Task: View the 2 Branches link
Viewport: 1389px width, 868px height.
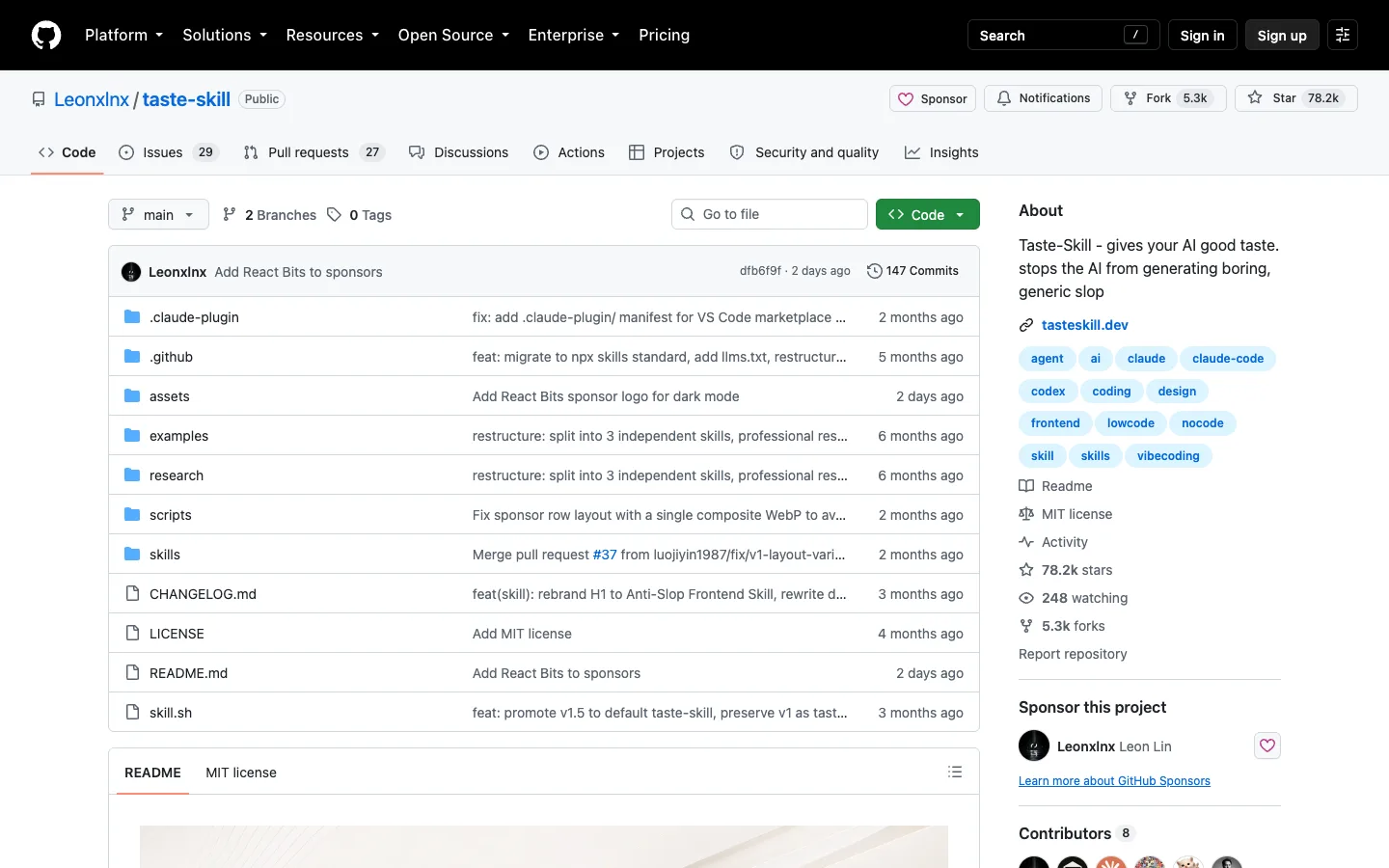Action: tap(269, 215)
